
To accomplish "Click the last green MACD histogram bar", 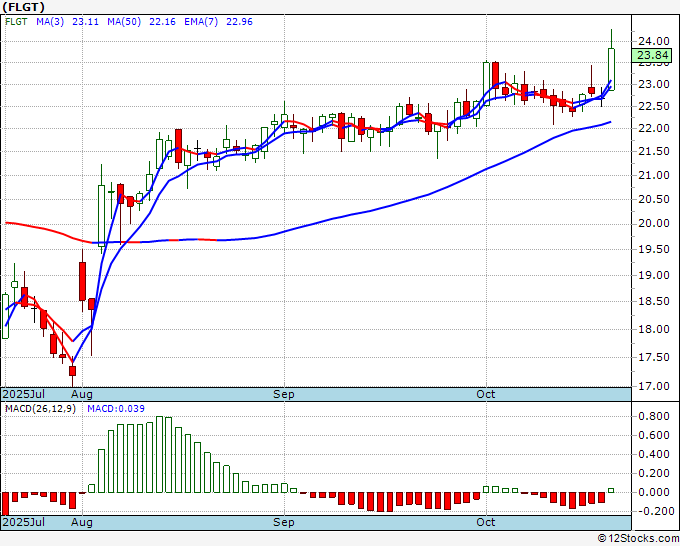I will point(611,490).
